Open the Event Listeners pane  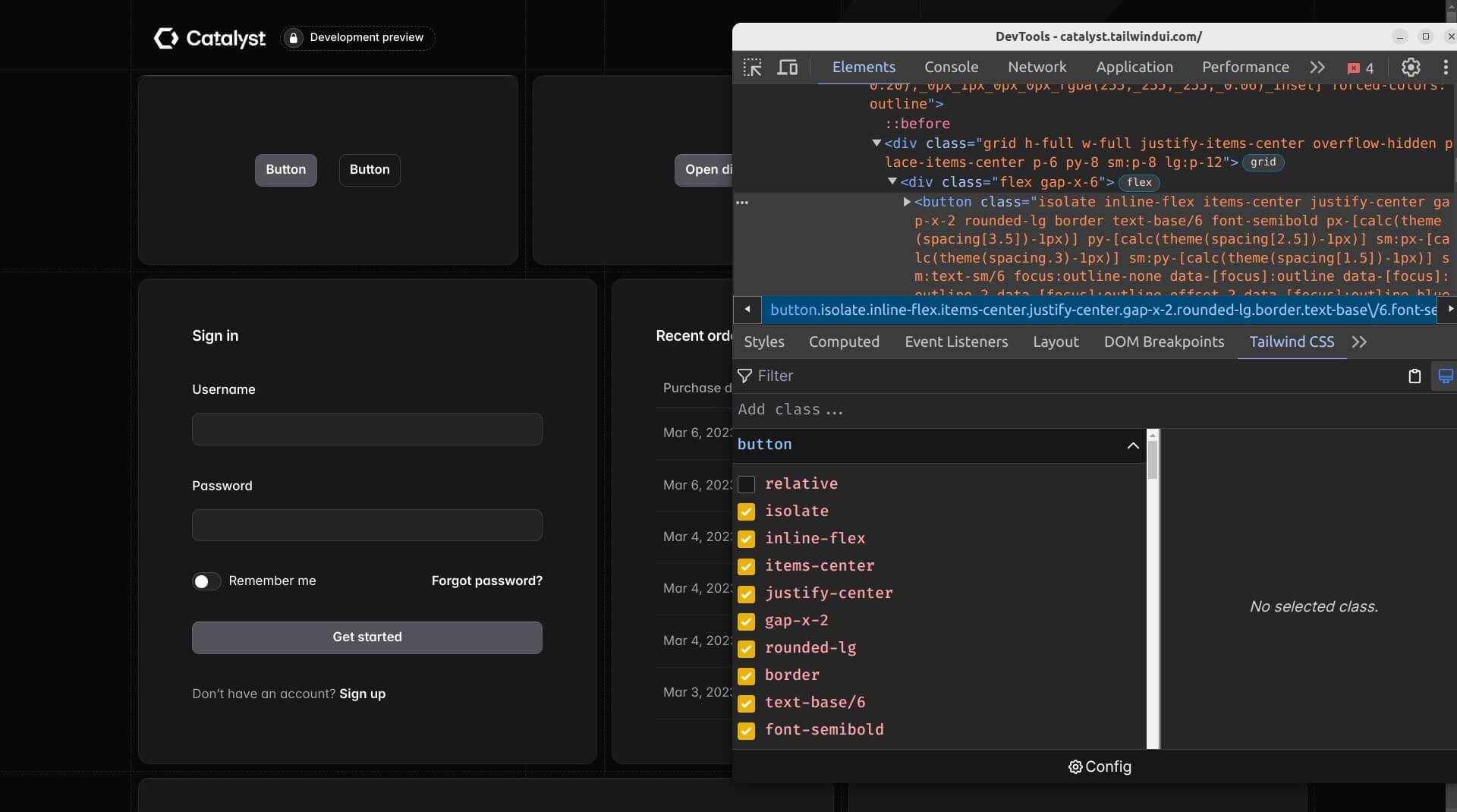[956, 342]
